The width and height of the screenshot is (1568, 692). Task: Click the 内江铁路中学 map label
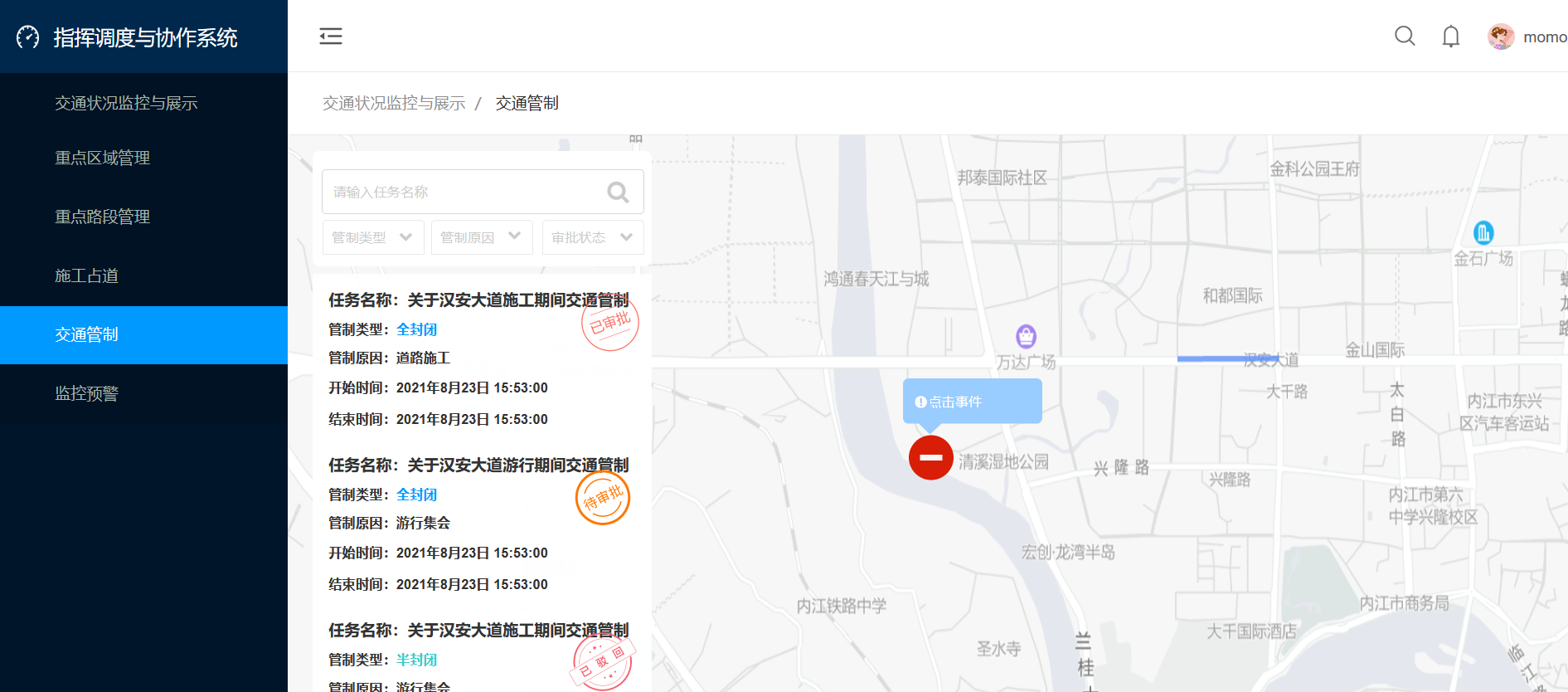pyautogui.click(x=842, y=606)
